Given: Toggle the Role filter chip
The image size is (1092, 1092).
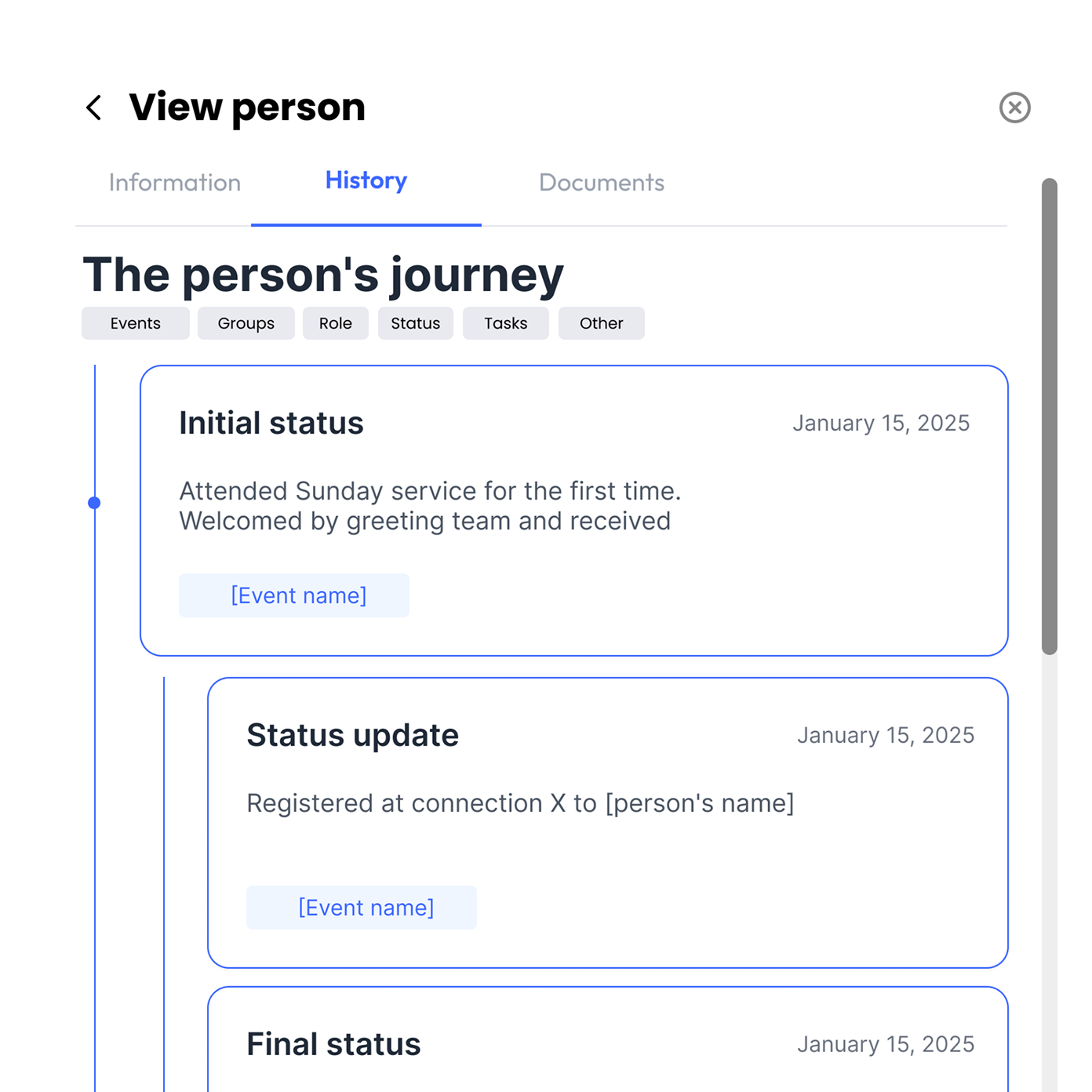Looking at the screenshot, I should pyautogui.click(x=335, y=323).
